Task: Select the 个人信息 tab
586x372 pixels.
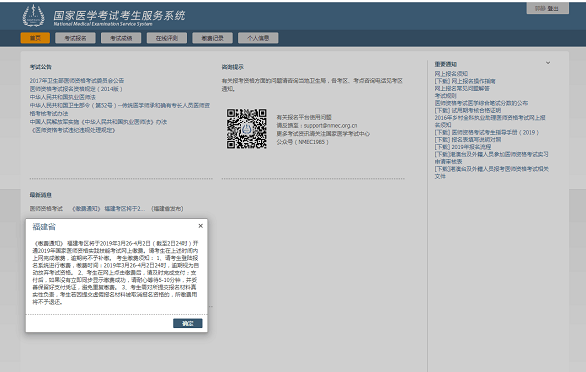Action: click(x=258, y=38)
